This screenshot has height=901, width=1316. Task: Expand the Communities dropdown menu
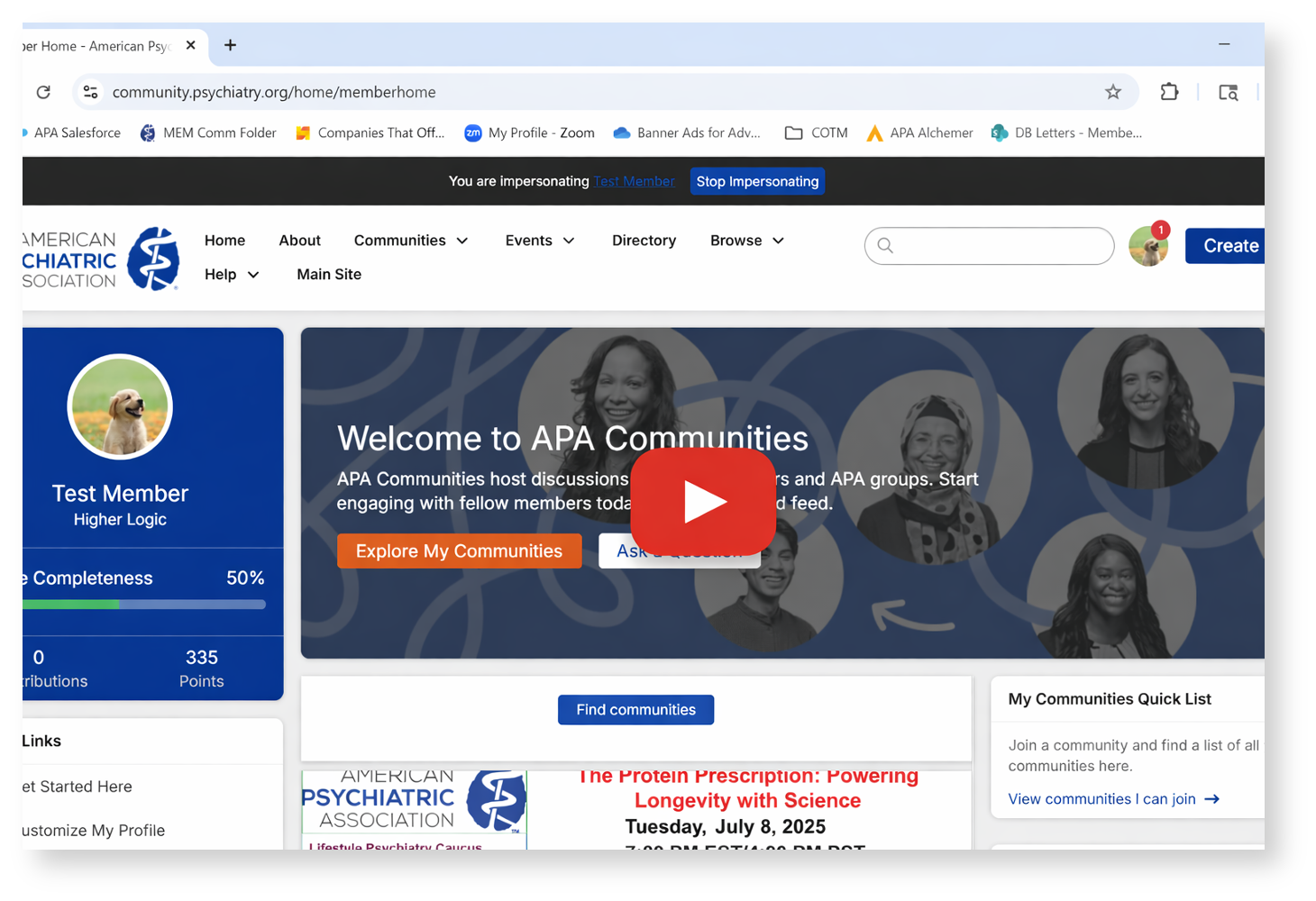tap(411, 241)
